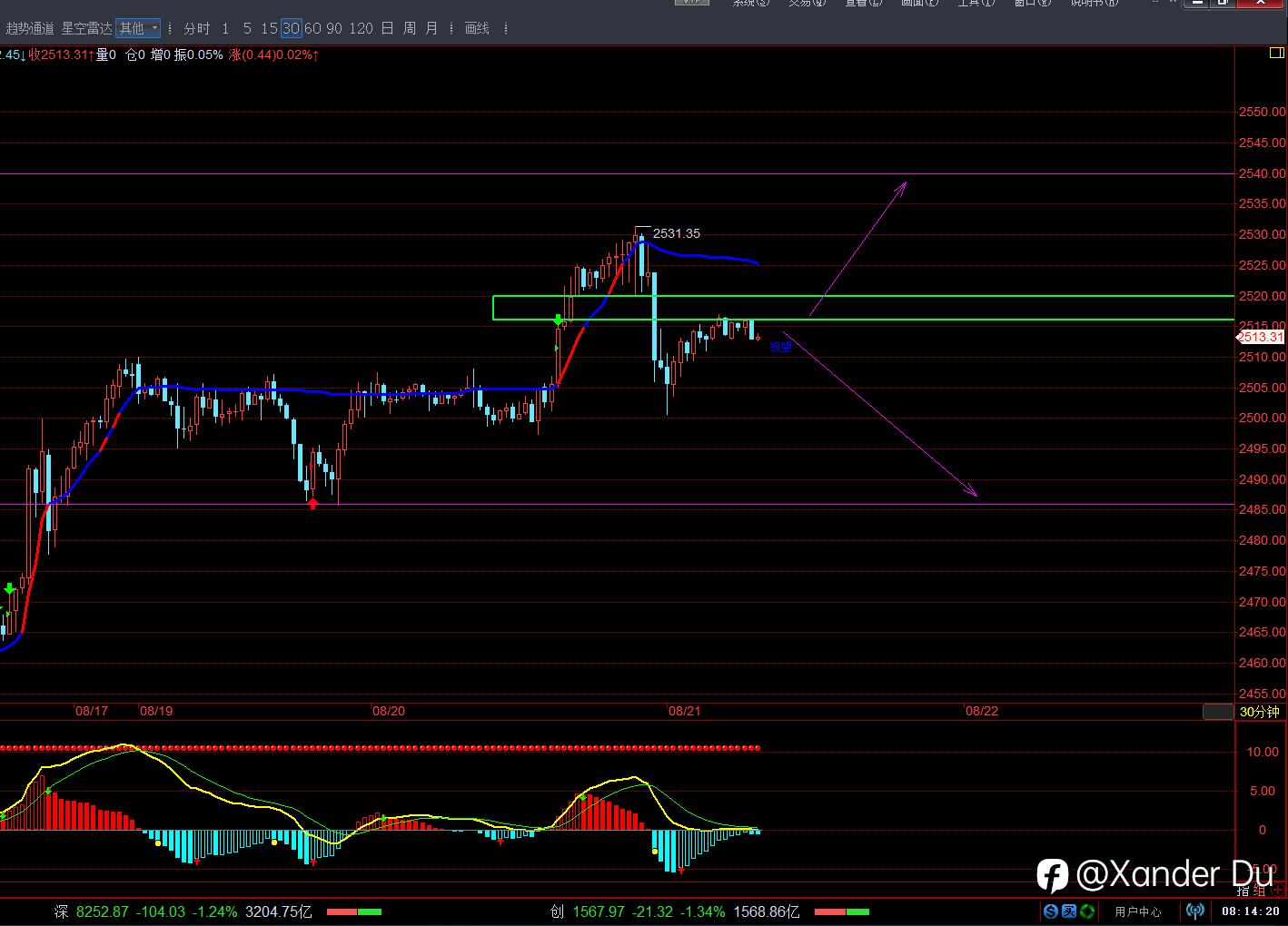This screenshot has height=926, width=1288.
Task: Click the blue dollar sign icon
Action: 1051,911
